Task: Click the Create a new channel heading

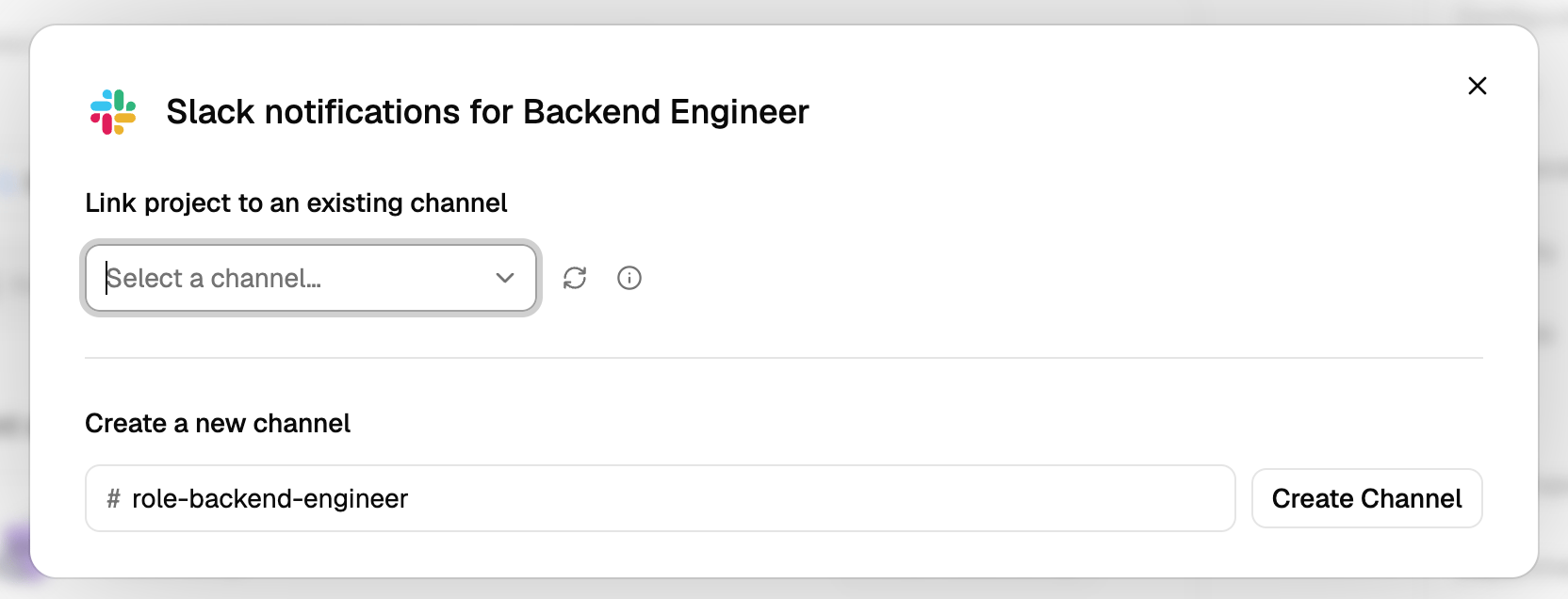Action: click(218, 424)
